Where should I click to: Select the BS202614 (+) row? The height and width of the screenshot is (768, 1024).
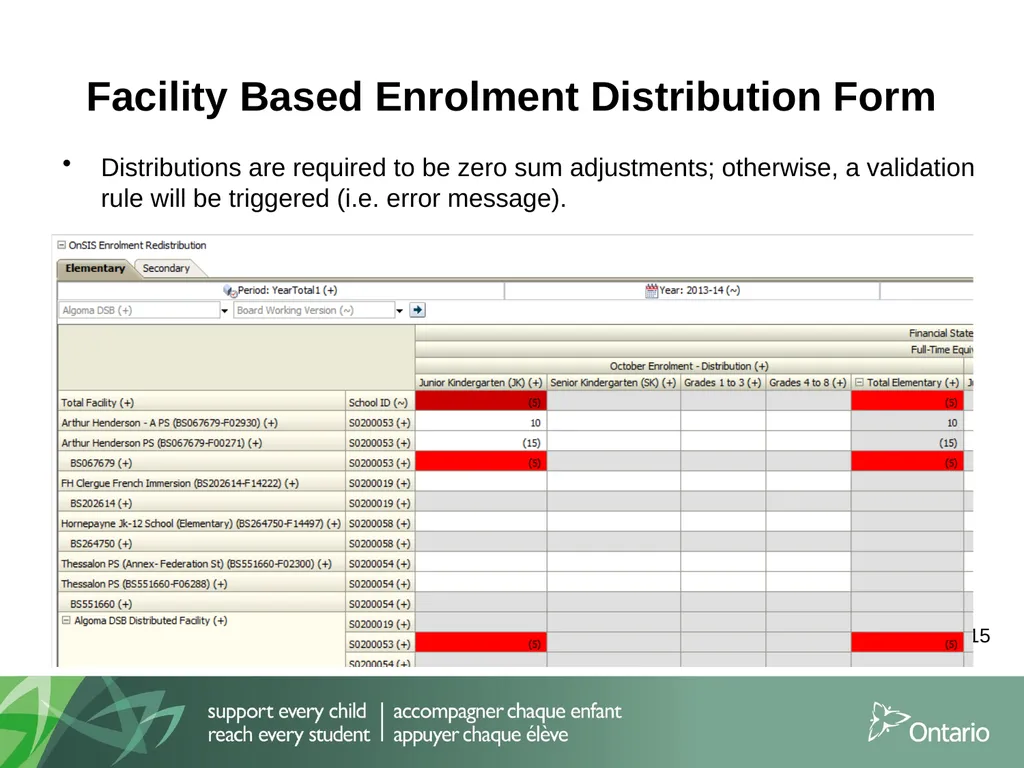click(x=201, y=504)
